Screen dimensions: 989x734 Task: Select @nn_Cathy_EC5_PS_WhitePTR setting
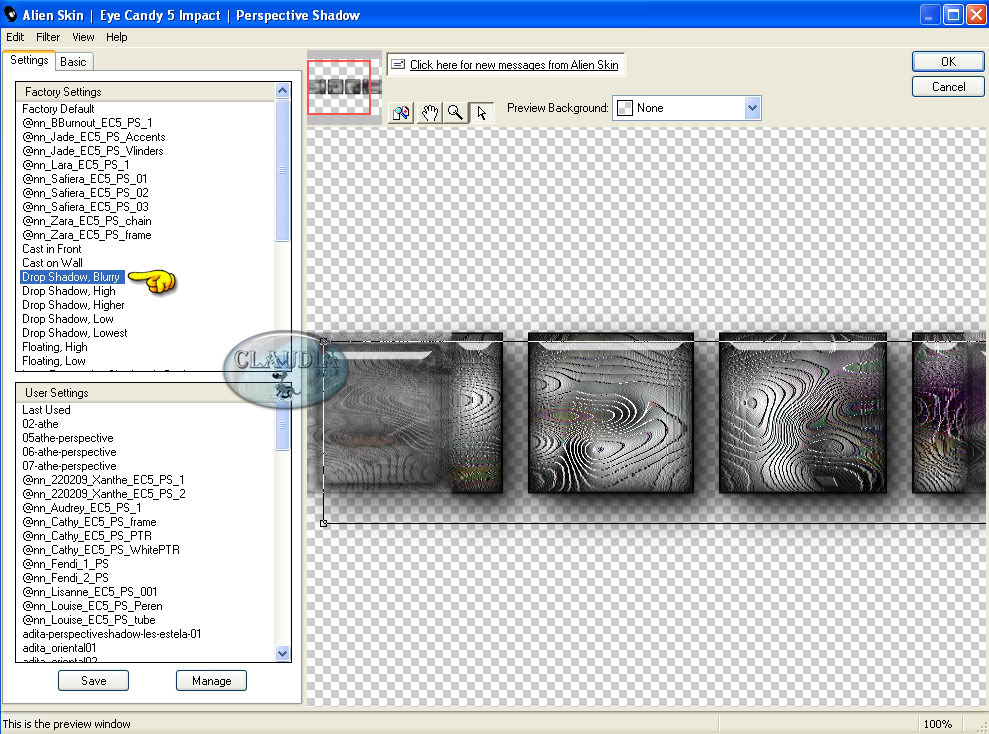point(101,550)
